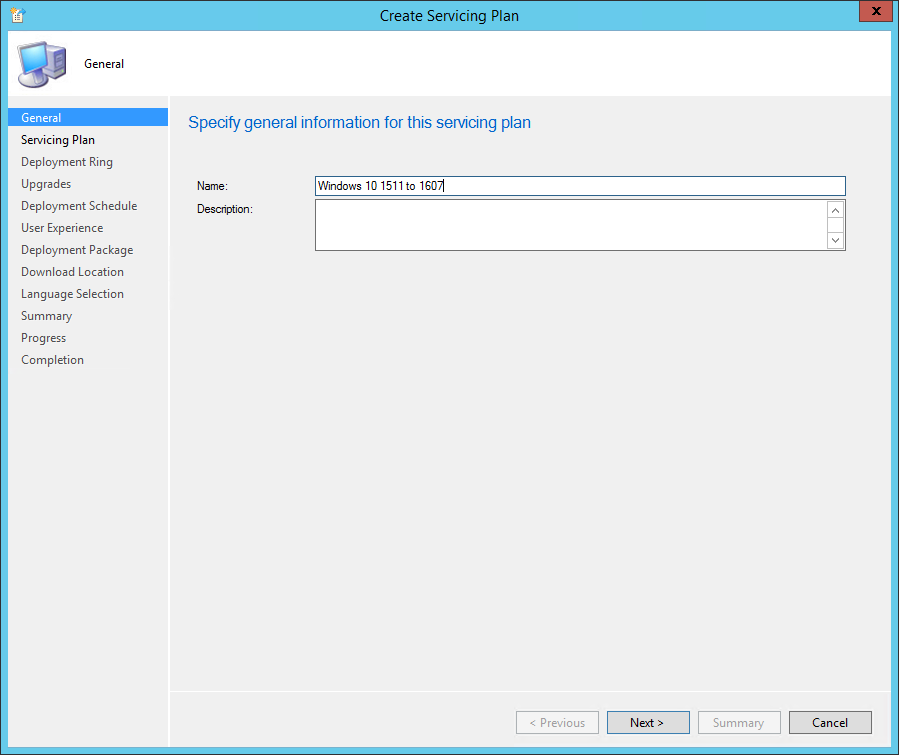Open the User Experience step
Image resolution: width=899 pixels, height=755 pixels.
click(62, 228)
